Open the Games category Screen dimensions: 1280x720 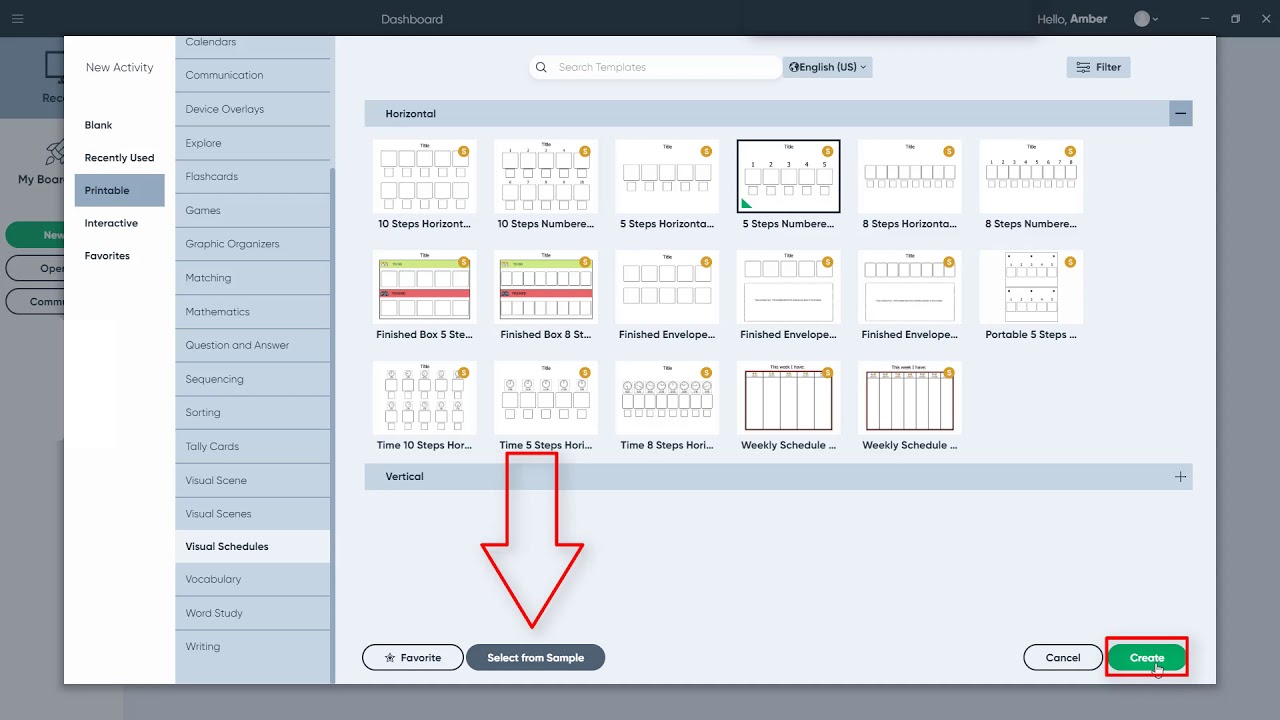point(252,210)
